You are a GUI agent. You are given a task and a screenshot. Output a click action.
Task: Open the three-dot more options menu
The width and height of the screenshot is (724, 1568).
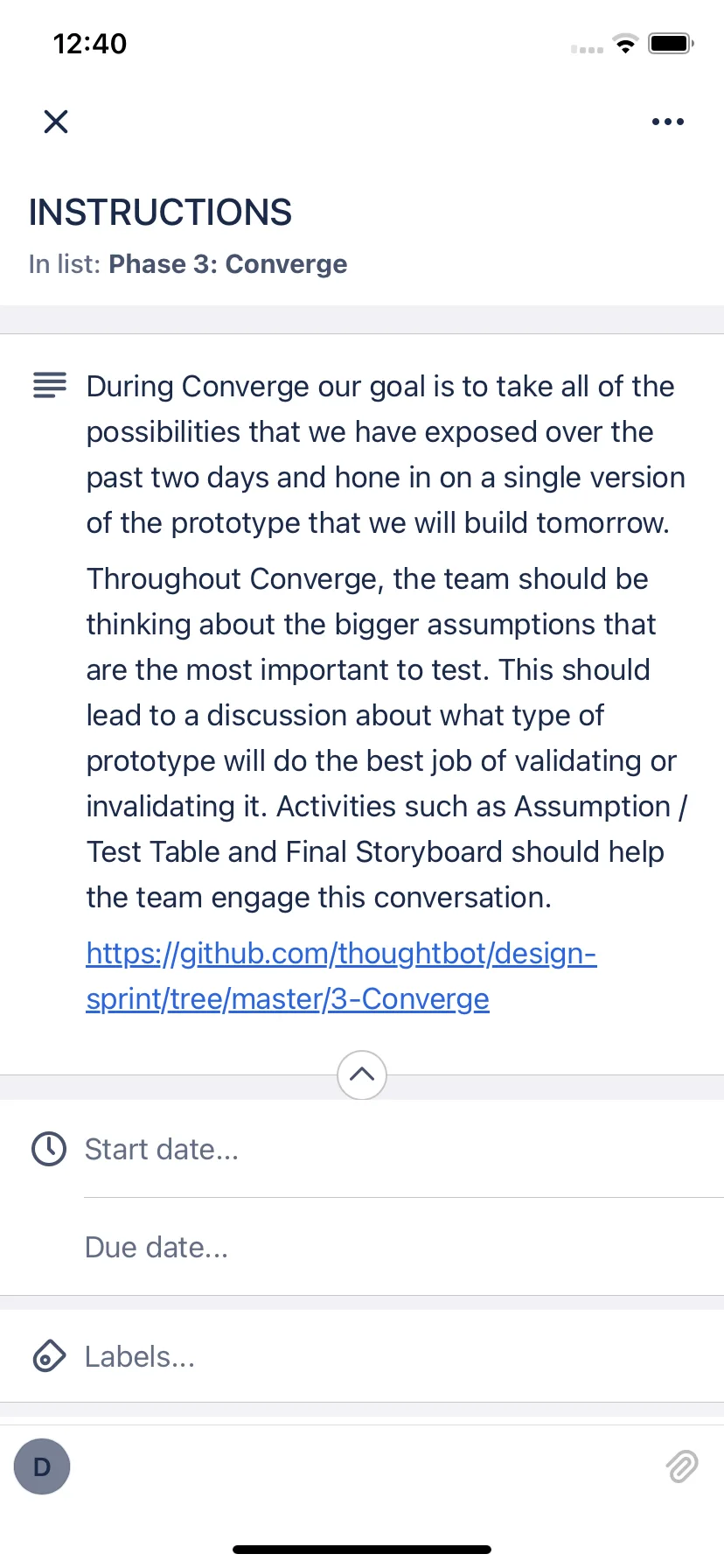668,122
